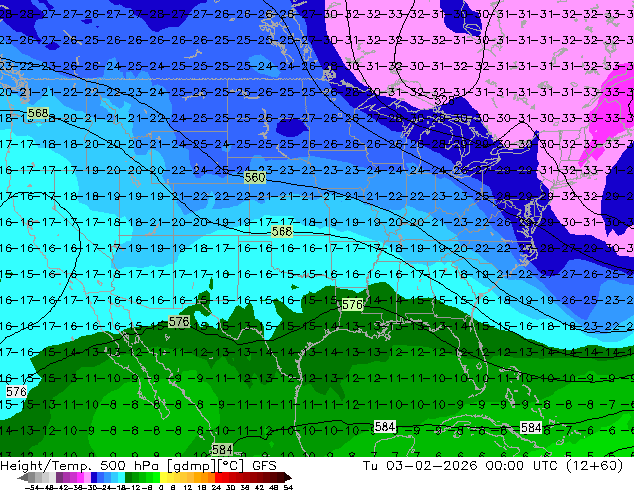Click the 560 height contour label

tap(255, 177)
